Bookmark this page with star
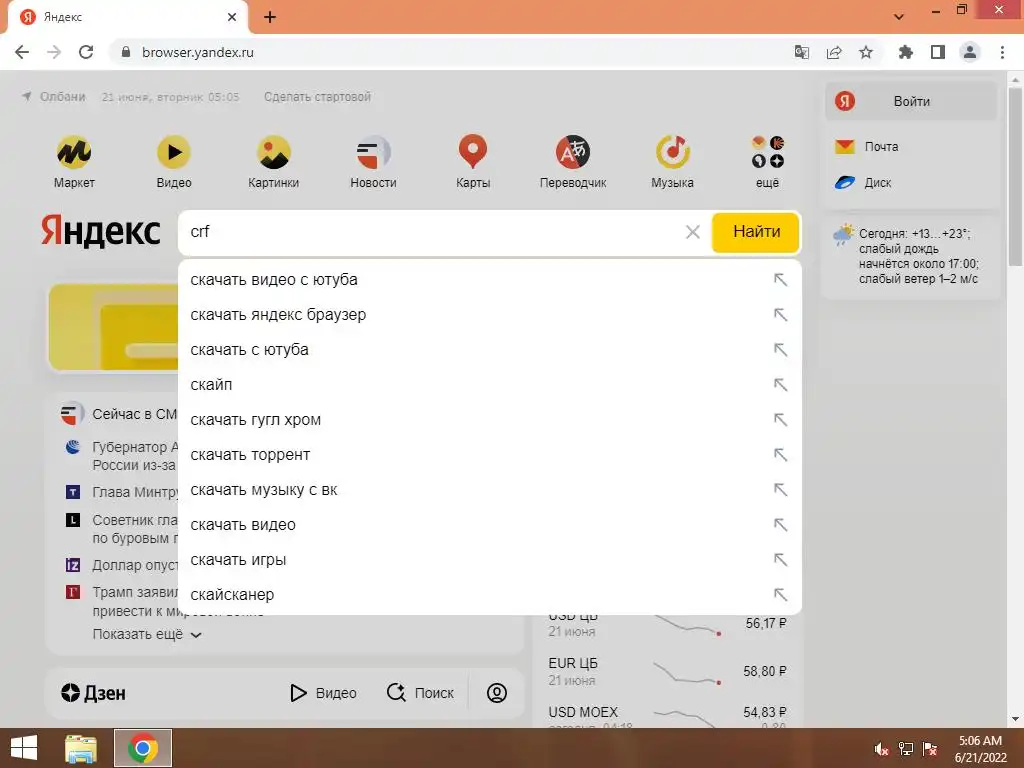Image resolution: width=1024 pixels, height=768 pixels. coord(866,52)
